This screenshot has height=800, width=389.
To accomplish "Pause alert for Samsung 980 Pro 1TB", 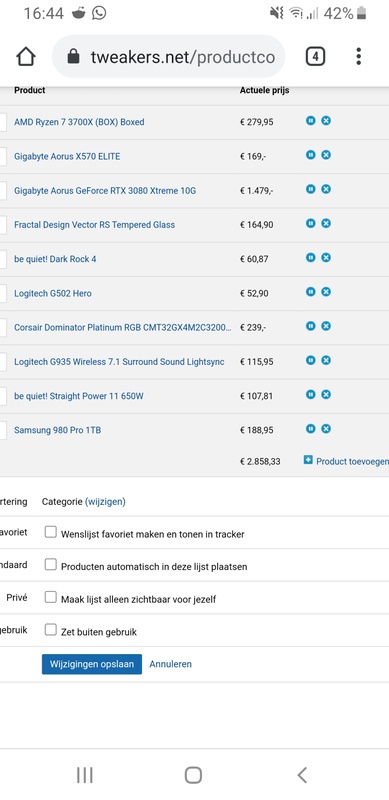I will (310, 429).
